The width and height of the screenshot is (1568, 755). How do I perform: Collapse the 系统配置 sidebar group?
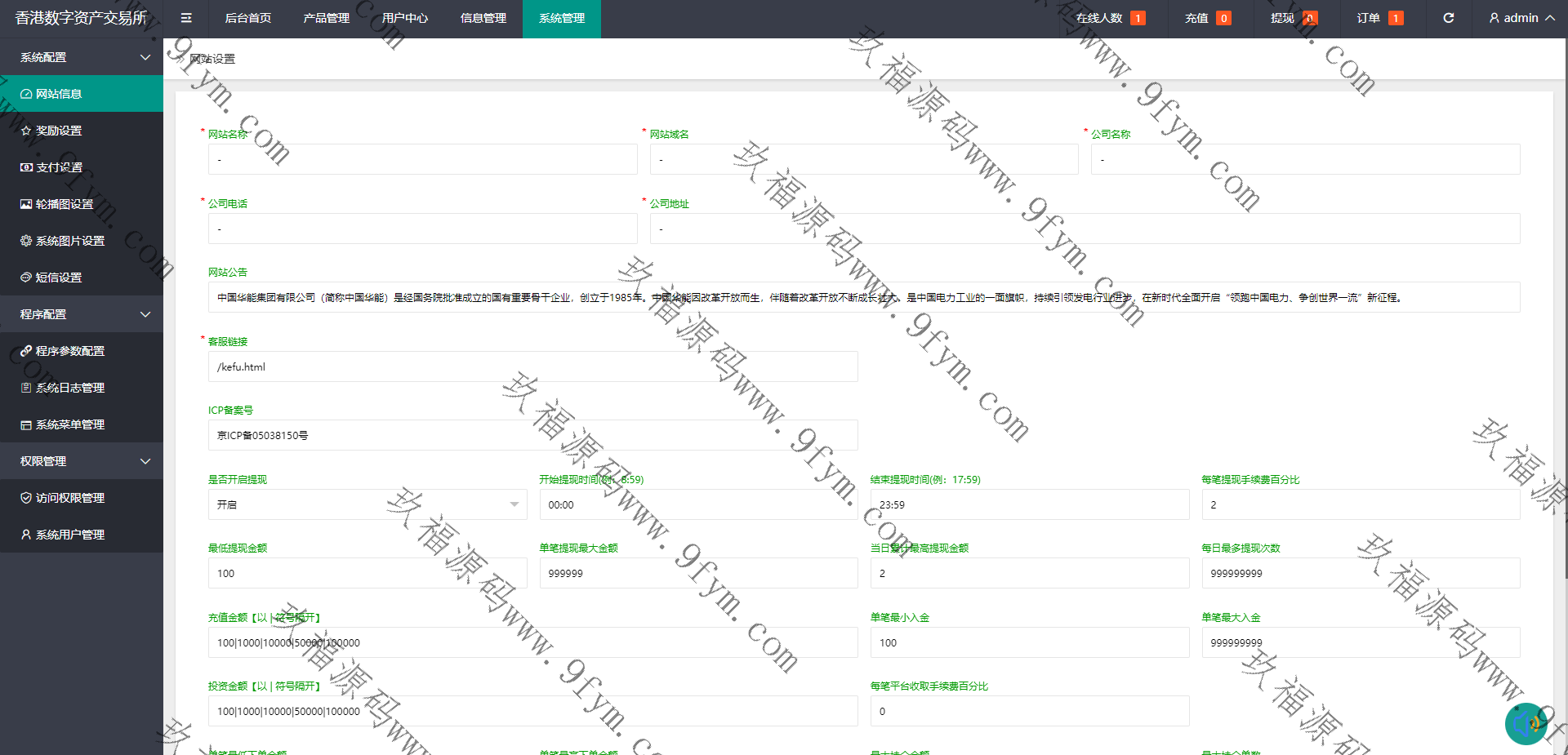(82, 57)
